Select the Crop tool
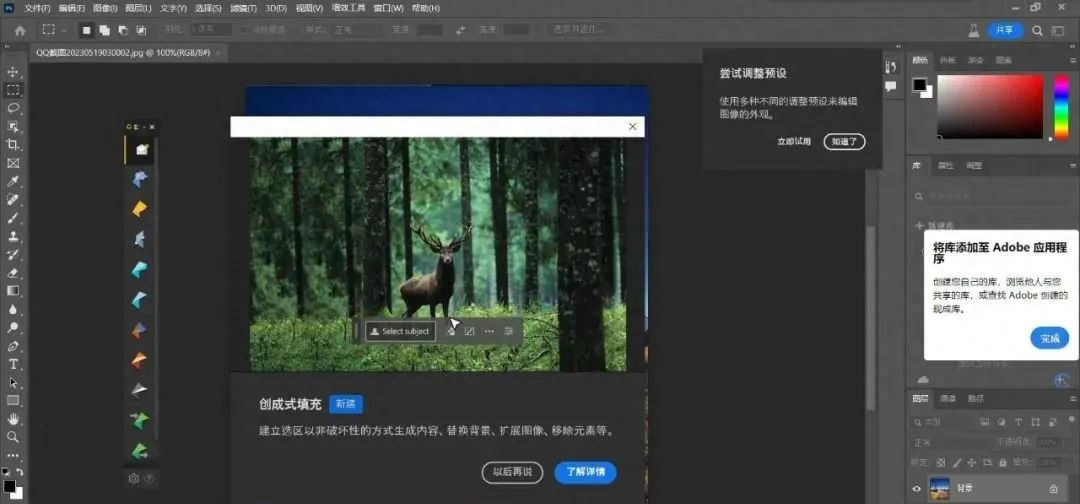The width and height of the screenshot is (1080, 504). point(12,145)
